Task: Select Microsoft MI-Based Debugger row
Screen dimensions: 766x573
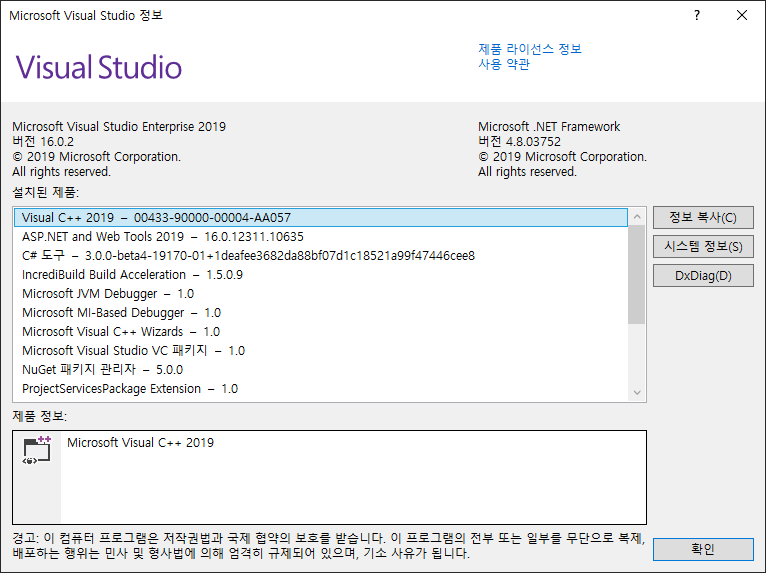Action: point(321,313)
